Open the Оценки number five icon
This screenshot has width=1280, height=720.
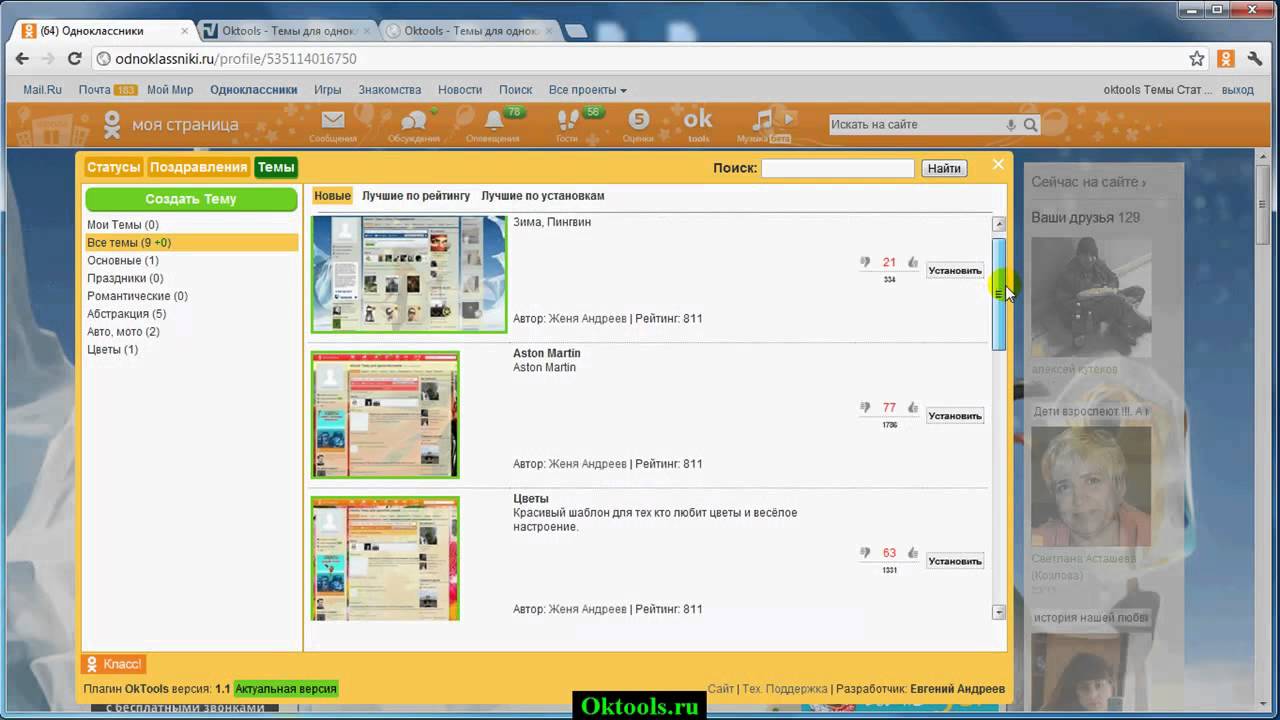coord(638,121)
